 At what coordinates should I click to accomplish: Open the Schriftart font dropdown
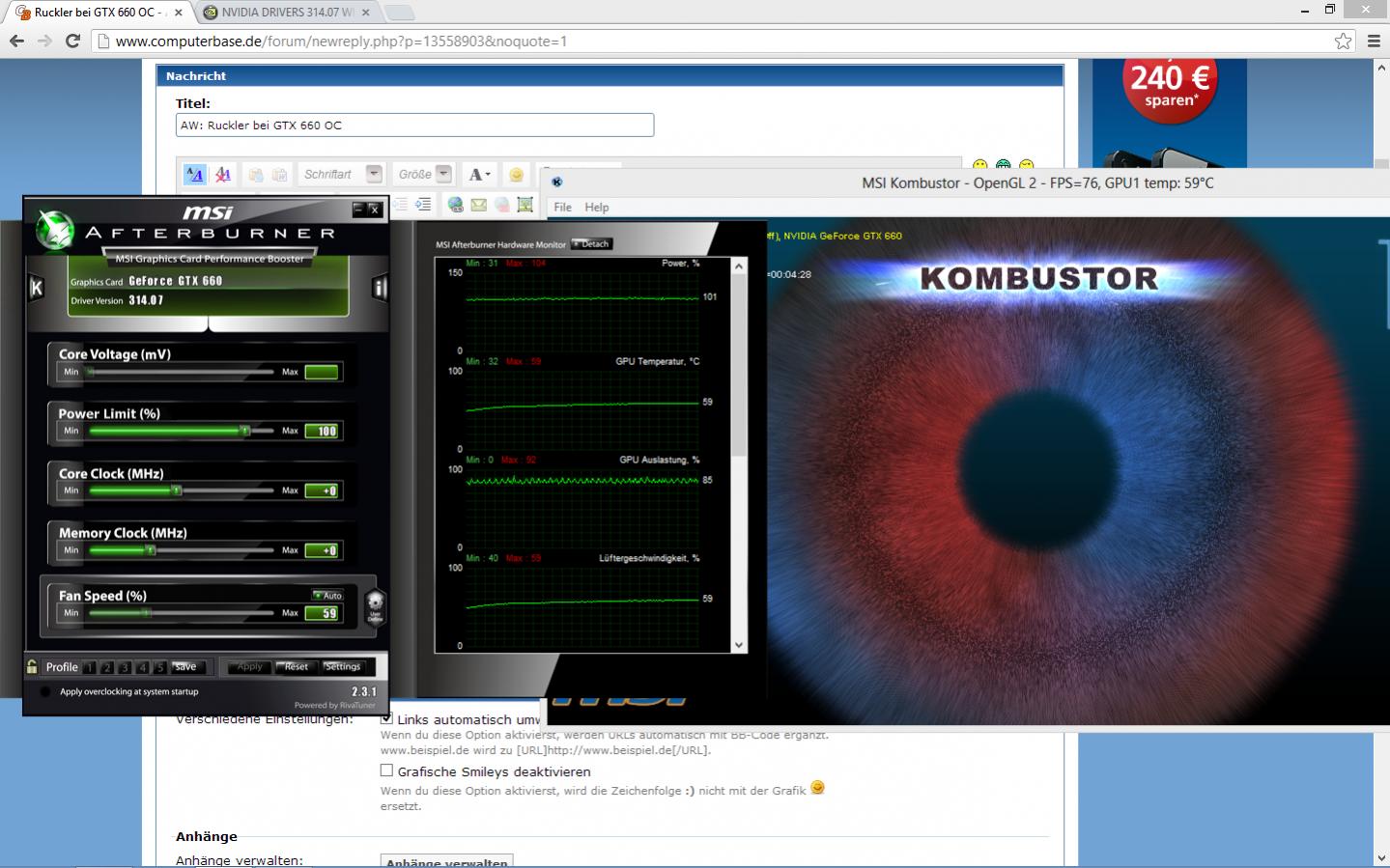pos(375,174)
